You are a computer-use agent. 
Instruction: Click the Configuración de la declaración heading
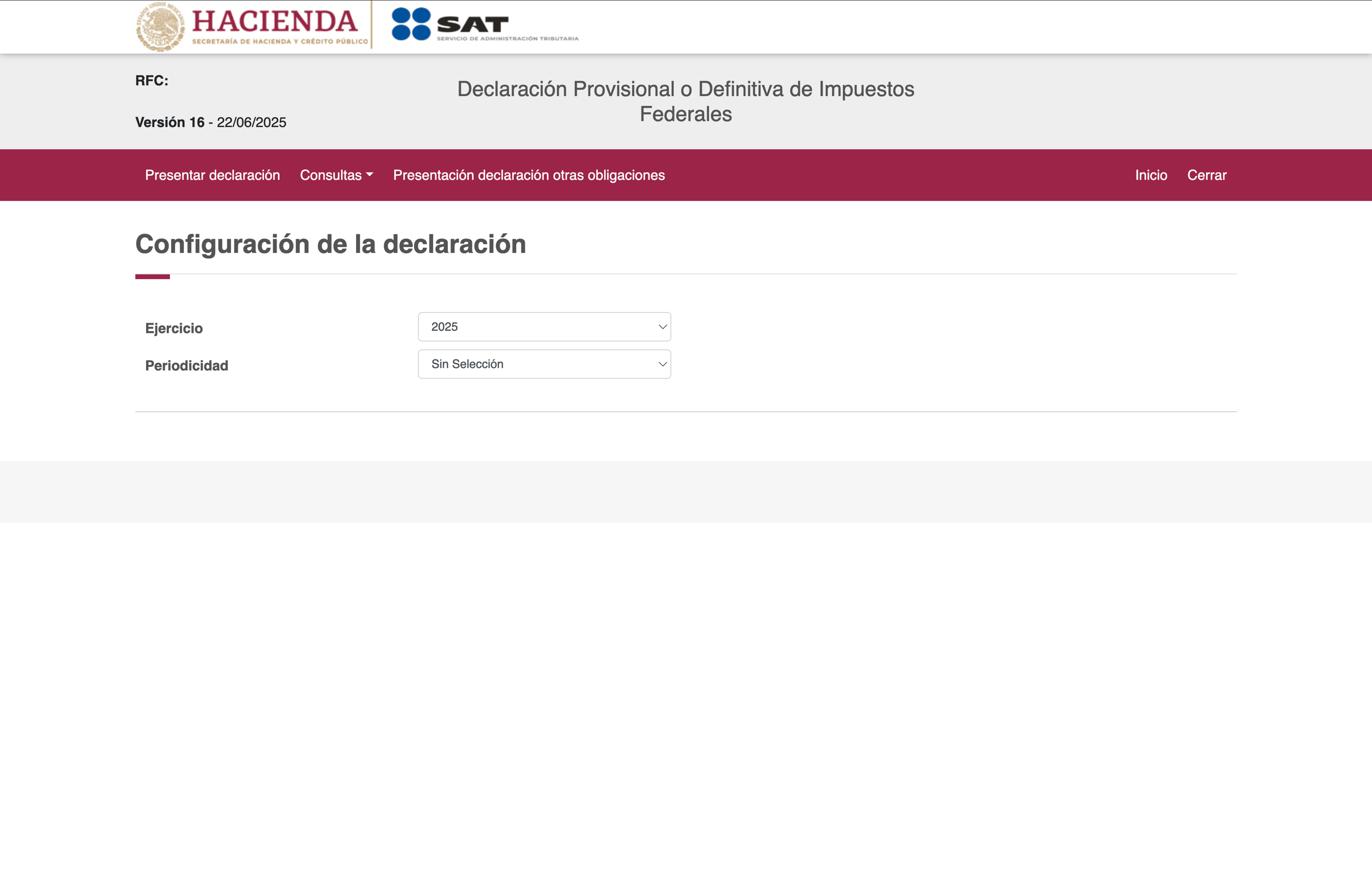[330, 244]
